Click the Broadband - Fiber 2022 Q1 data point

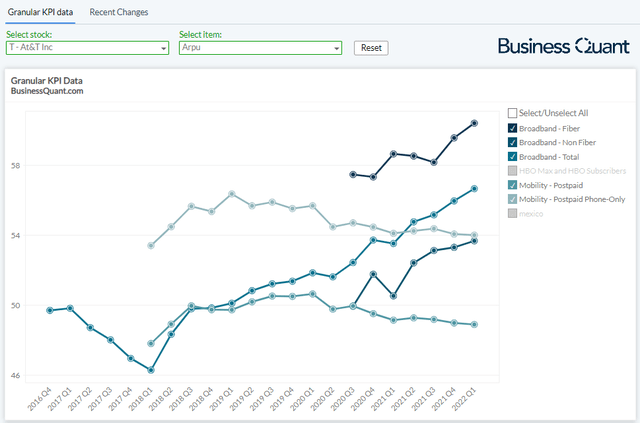474,123
